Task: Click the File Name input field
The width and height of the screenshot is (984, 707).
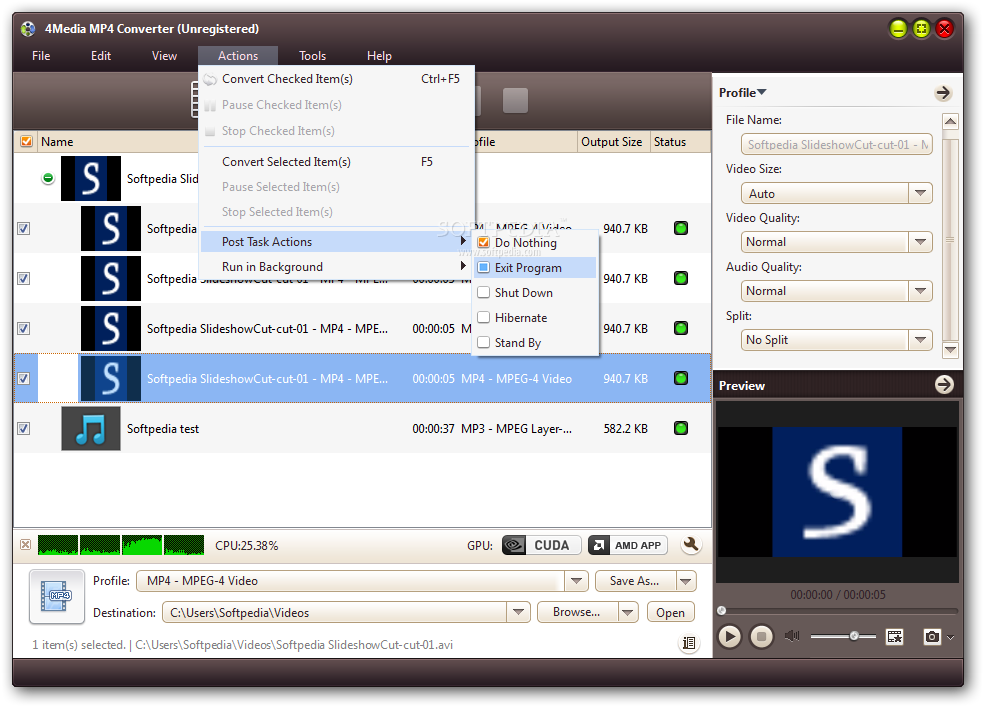Action: click(837, 144)
